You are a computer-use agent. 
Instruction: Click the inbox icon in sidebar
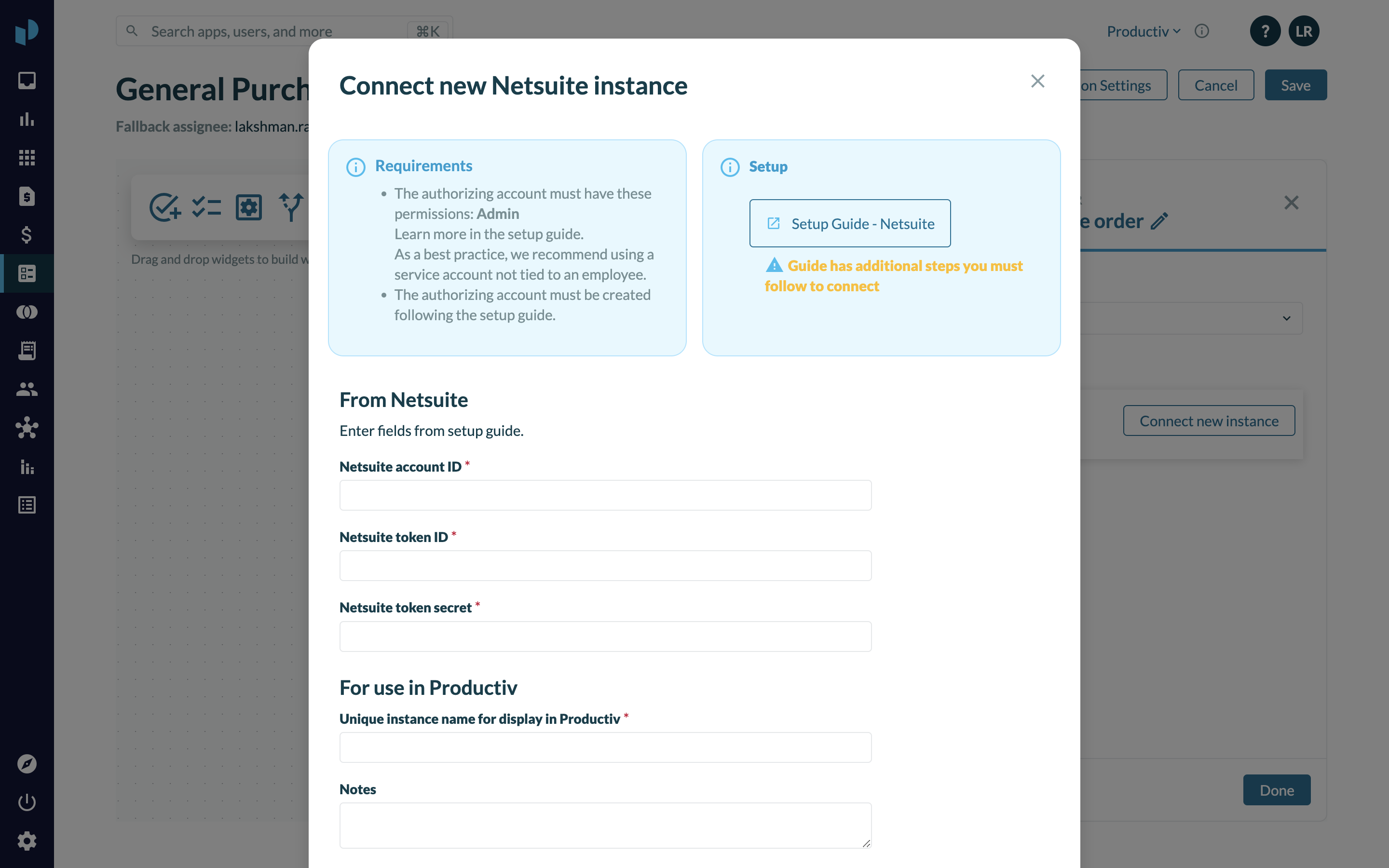[x=27, y=81]
